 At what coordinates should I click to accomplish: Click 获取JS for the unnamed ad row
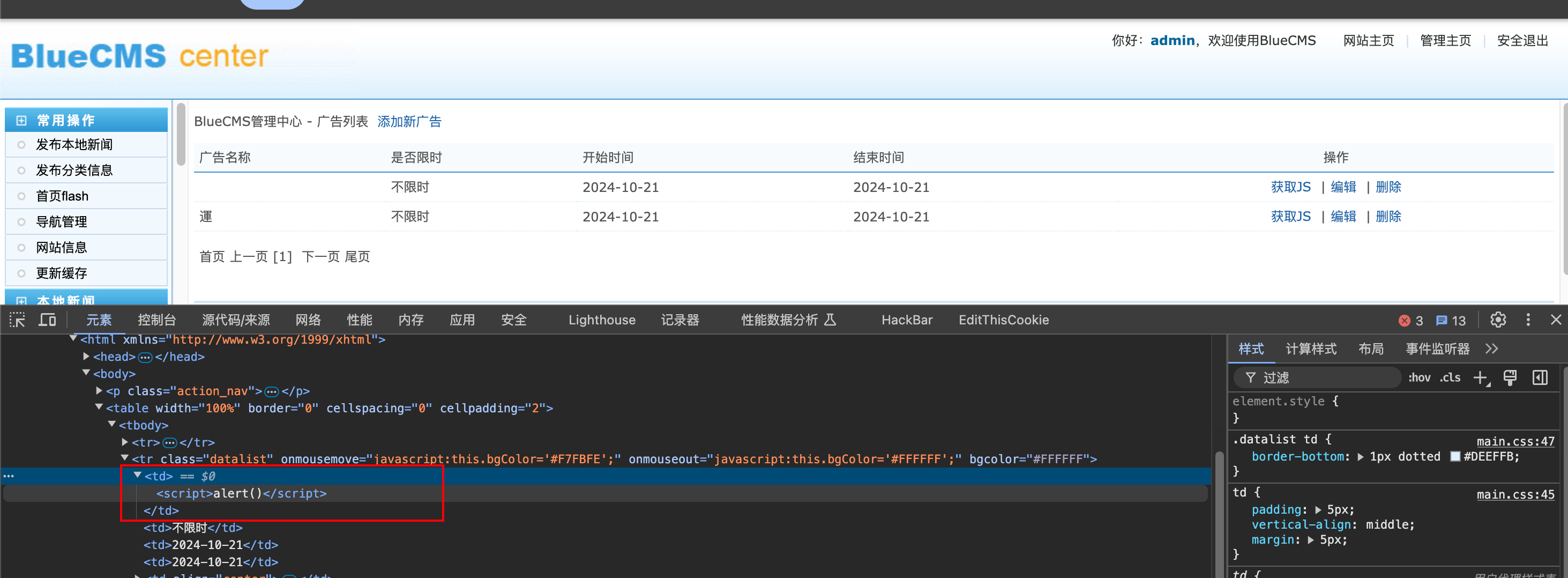click(x=1290, y=187)
